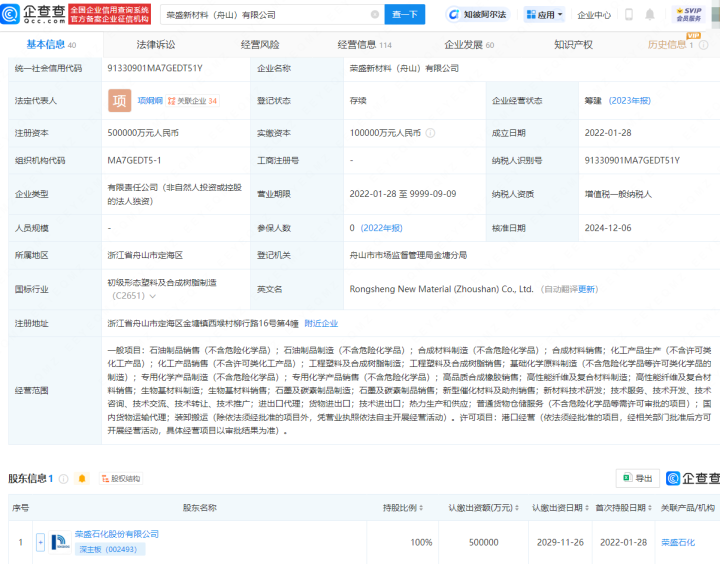Click the 查一下 search button

pyautogui.click(x=405, y=15)
